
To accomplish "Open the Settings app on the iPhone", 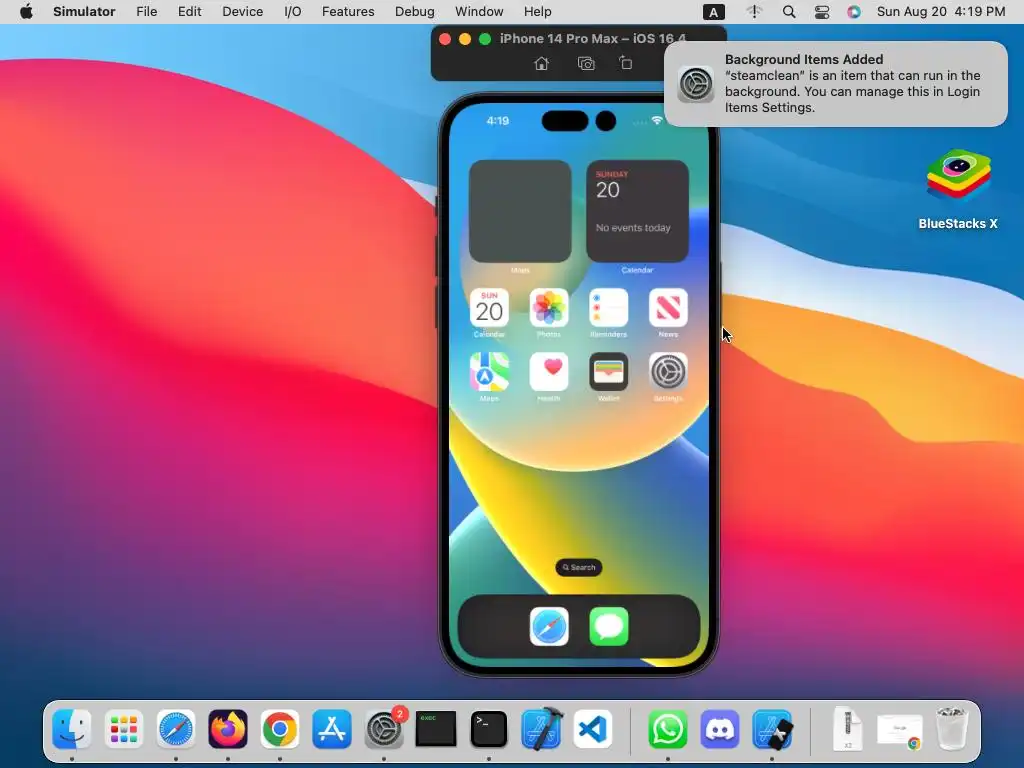I will point(668,372).
